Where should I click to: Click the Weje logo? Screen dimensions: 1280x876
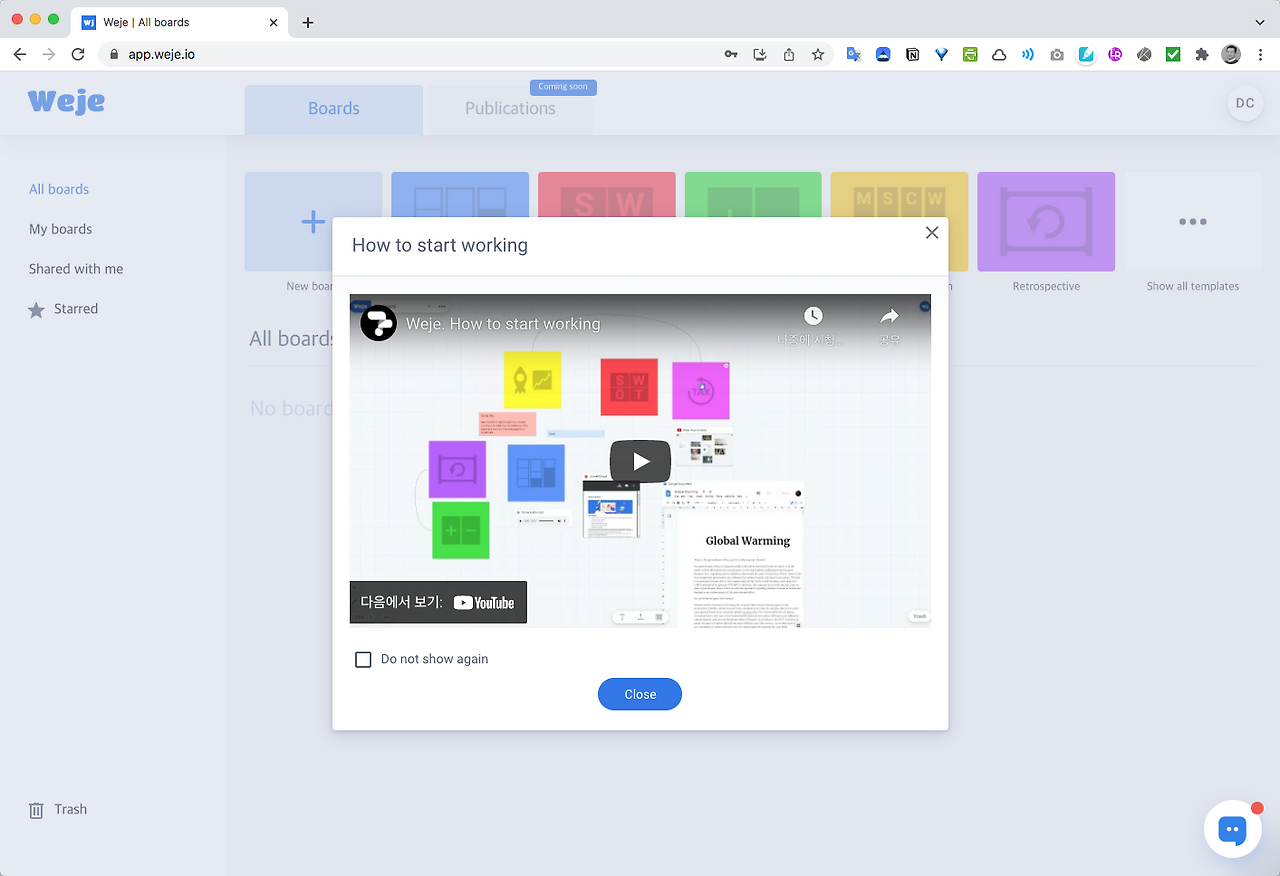pyautogui.click(x=66, y=100)
